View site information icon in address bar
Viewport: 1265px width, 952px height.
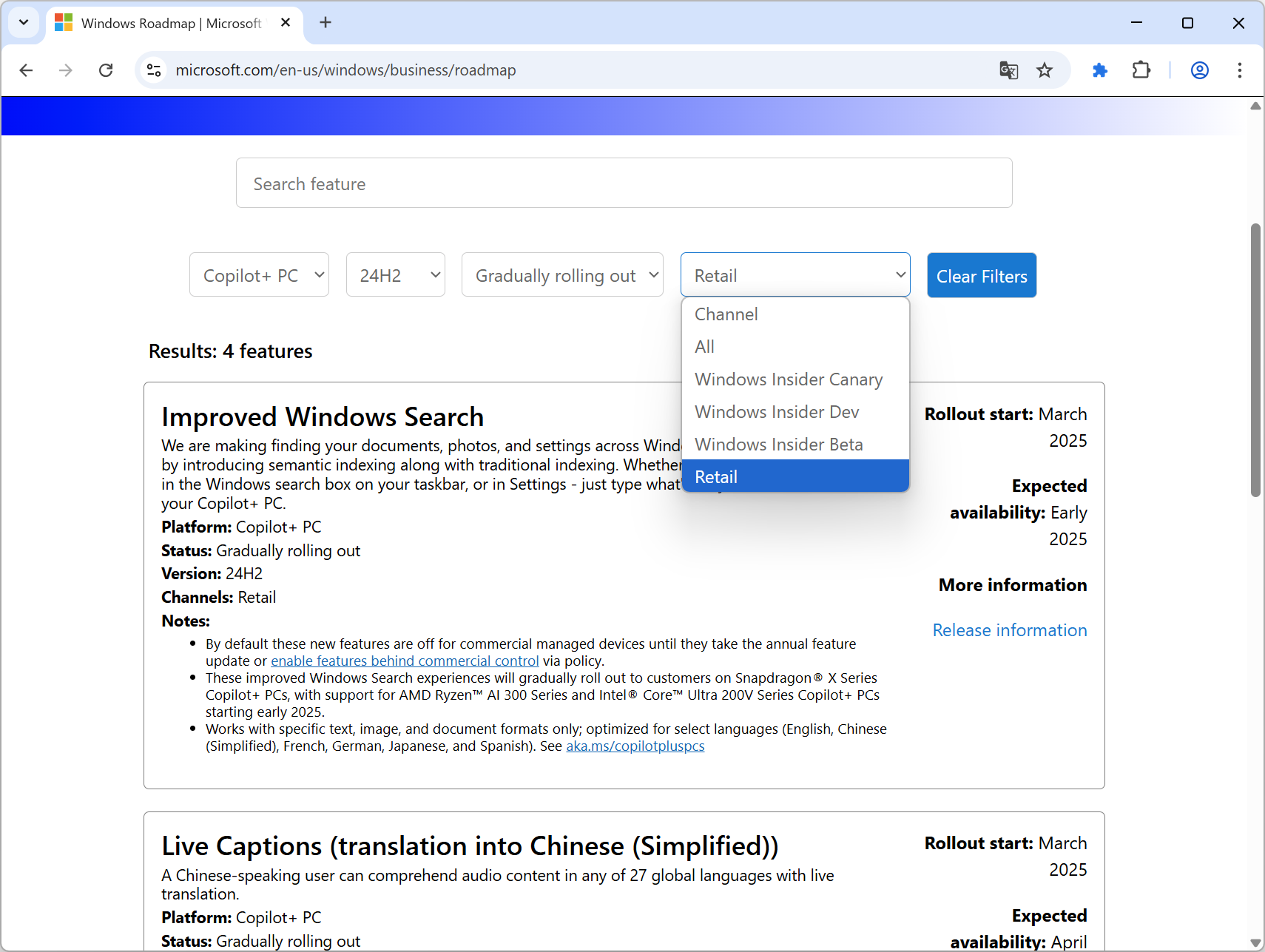tap(154, 70)
